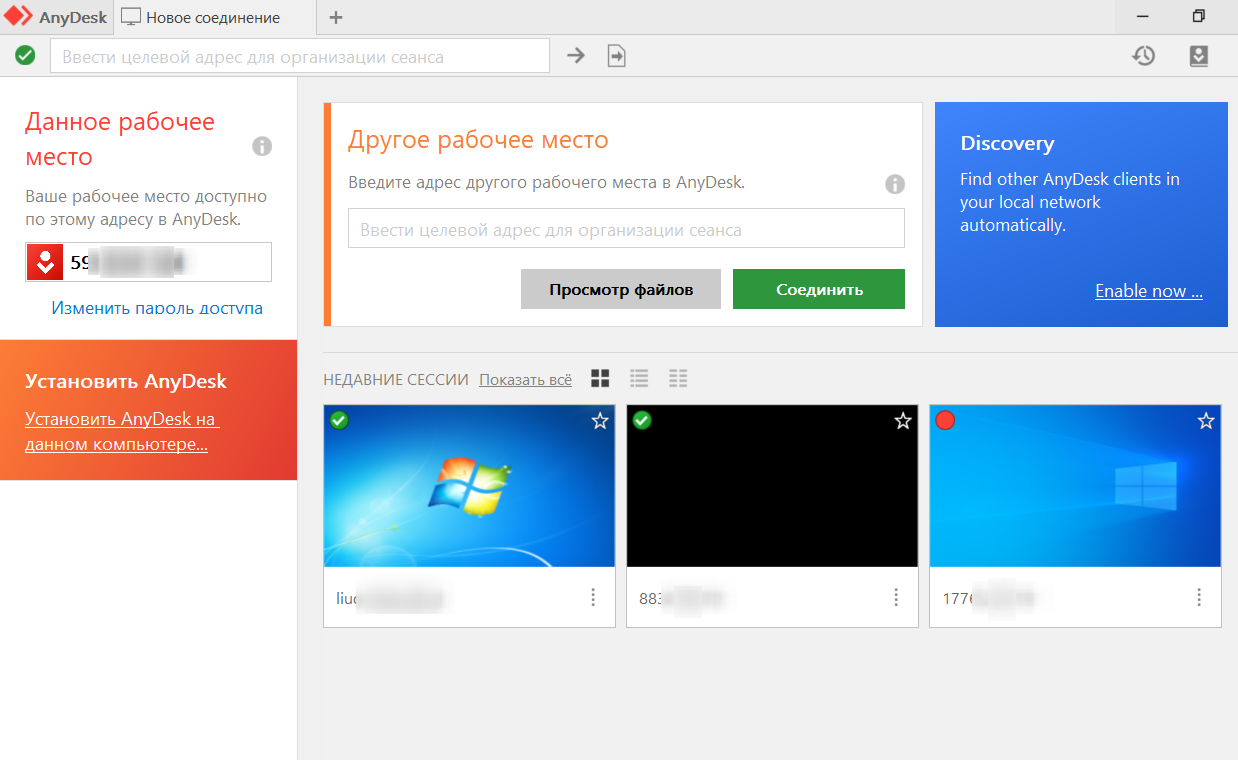This screenshot has height=760, width=1238.
Task: Select the Новое соединение tab
Action: pyautogui.click(x=214, y=17)
